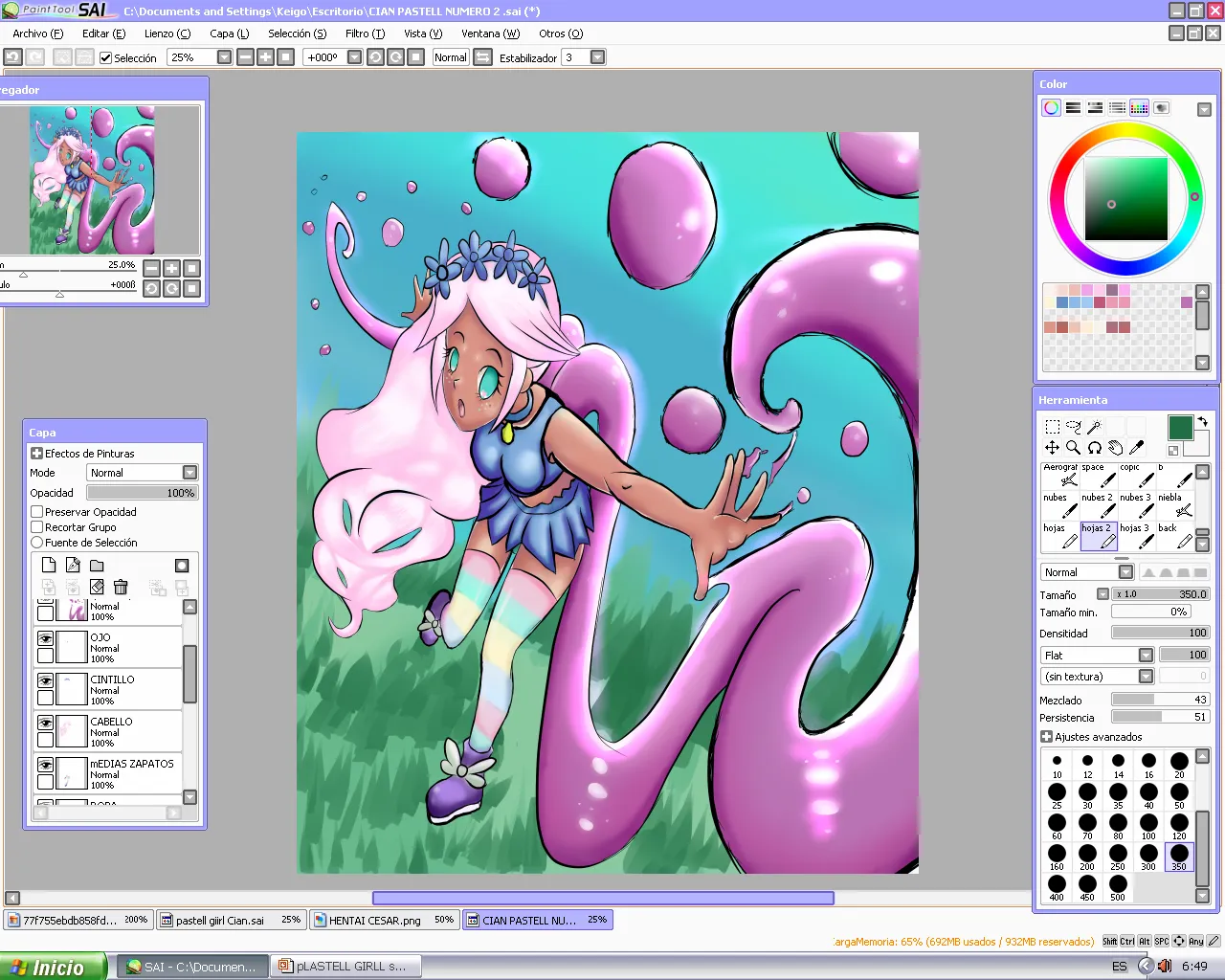Toggle lock box under OJO eye
Viewport: 1225px width, 980px height.
[x=45, y=656]
